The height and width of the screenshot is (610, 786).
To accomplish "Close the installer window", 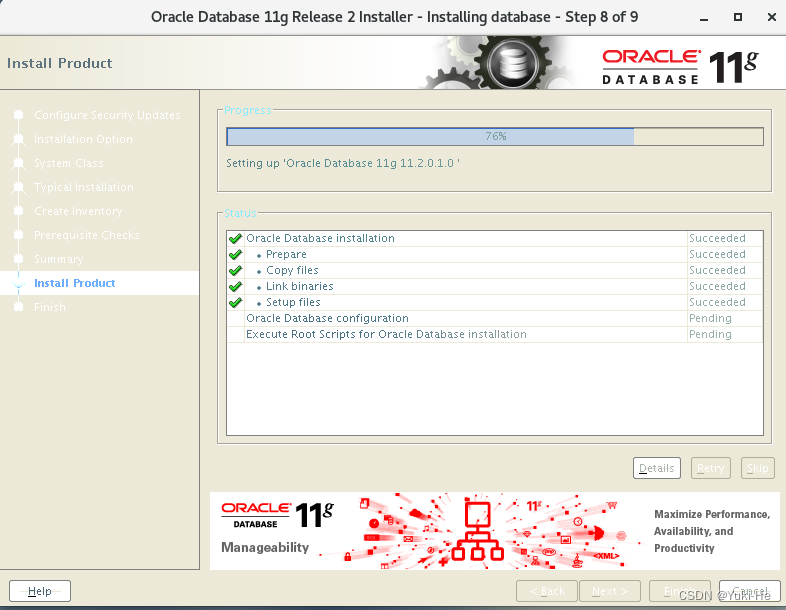I will [x=772, y=17].
